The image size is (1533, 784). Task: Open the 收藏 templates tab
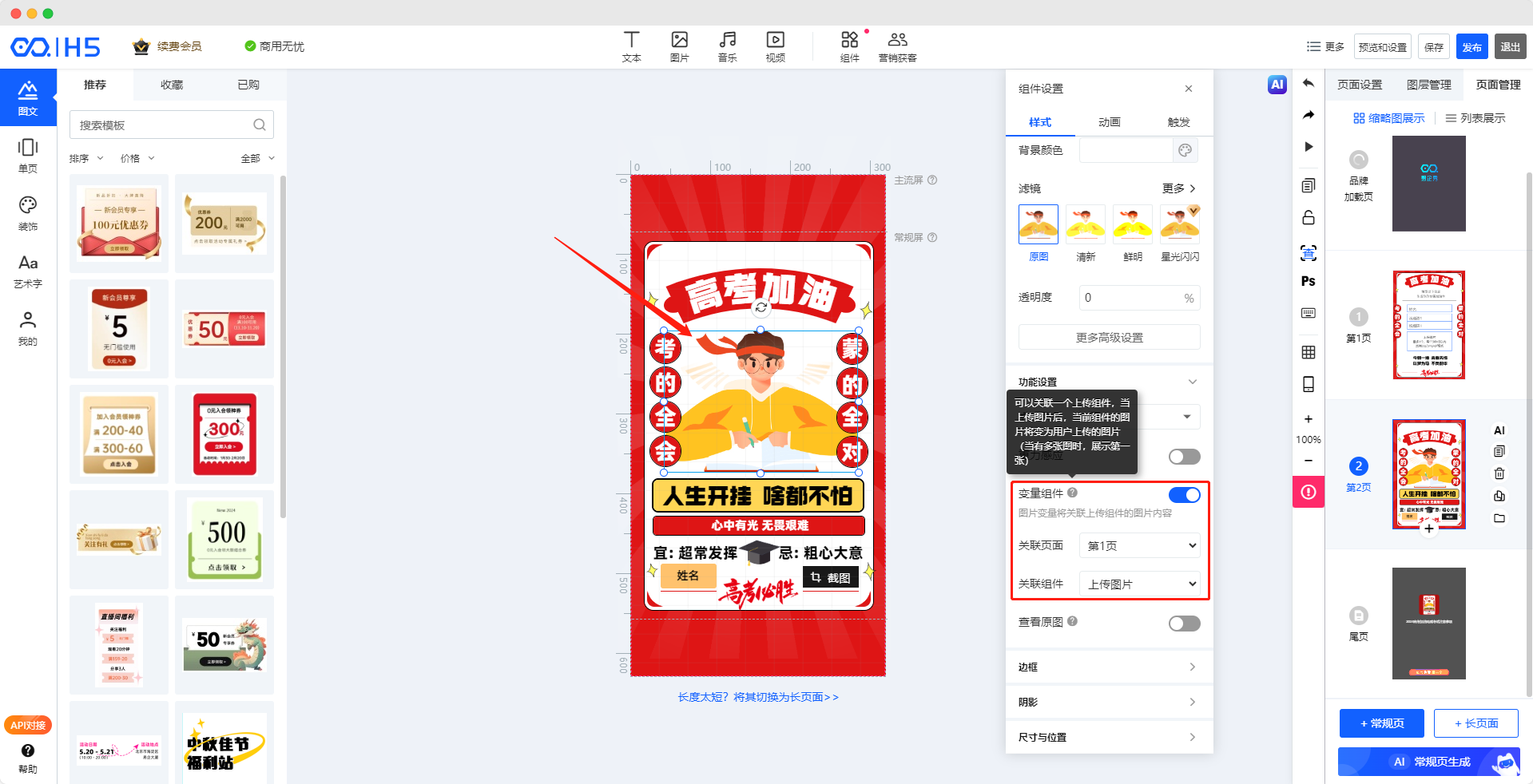(x=172, y=85)
